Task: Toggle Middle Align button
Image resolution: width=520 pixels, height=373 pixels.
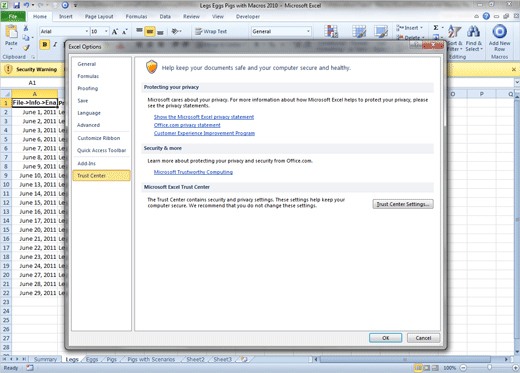Action: tap(150, 32)
